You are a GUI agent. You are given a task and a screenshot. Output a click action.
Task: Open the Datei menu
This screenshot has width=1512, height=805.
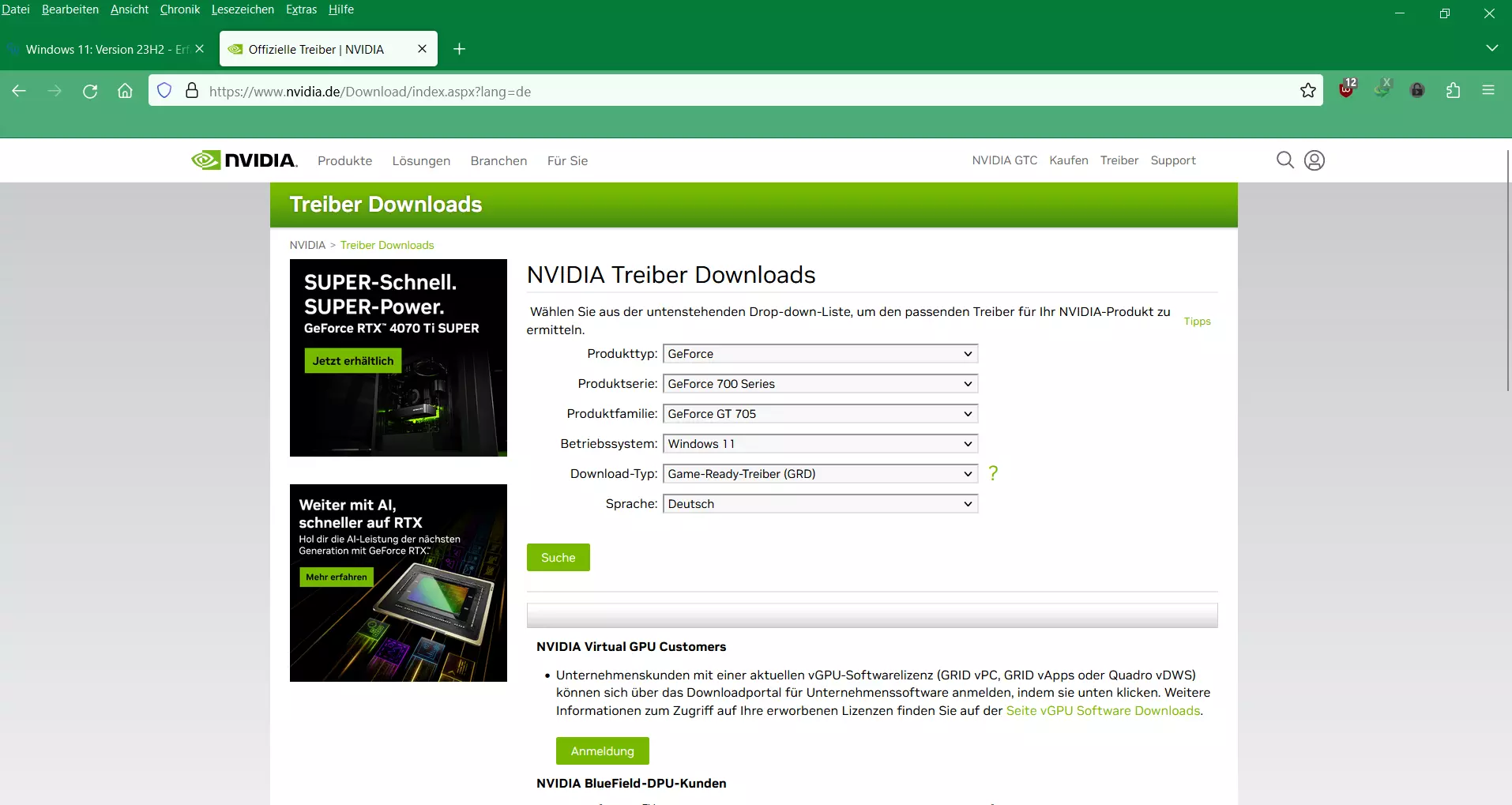pyautogui.click(x=15, y=9)
